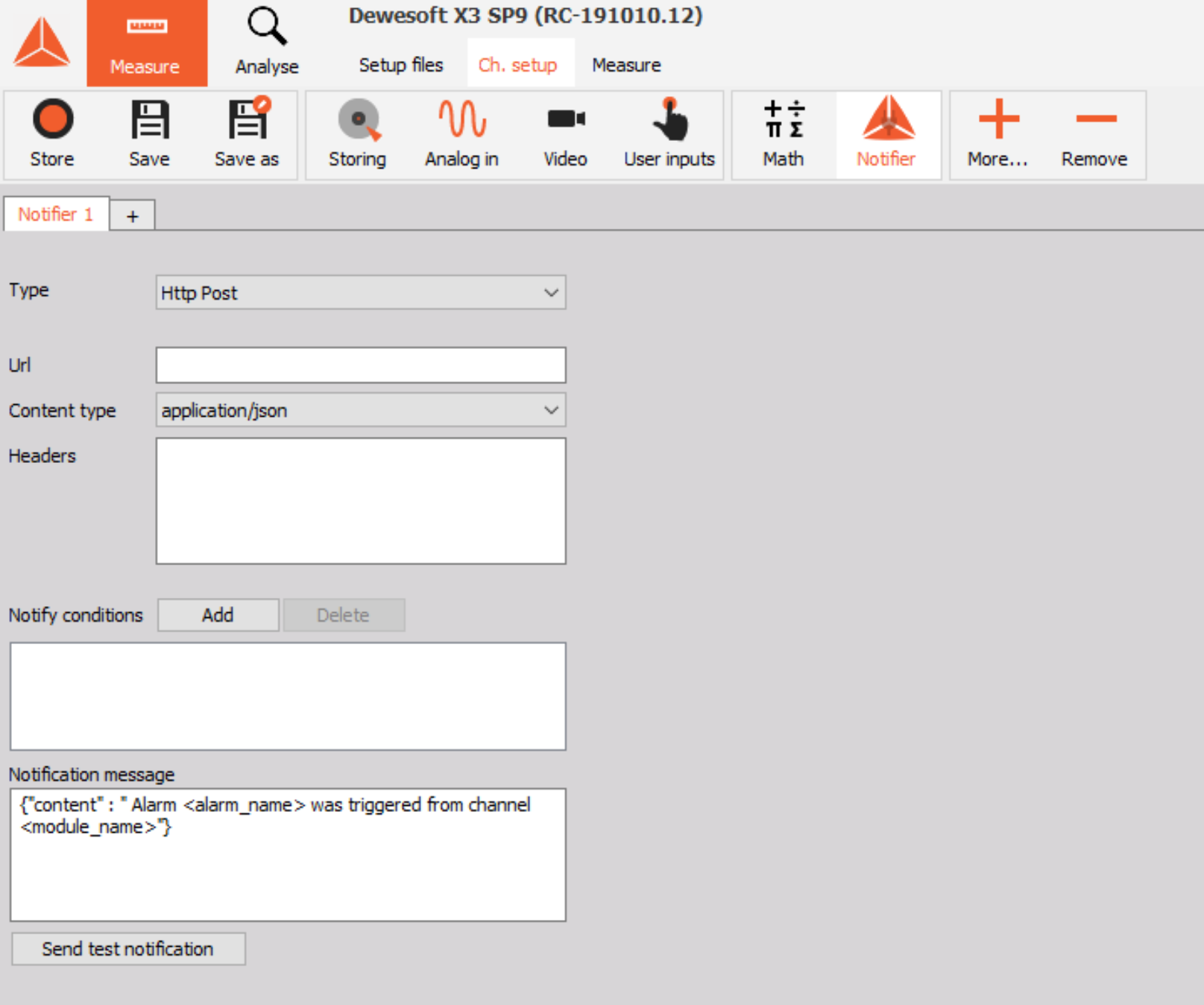The height and width of the screenshot is (1005, 1204).
Task: Click inside the Headers text box
Action: tap(361, 501)
